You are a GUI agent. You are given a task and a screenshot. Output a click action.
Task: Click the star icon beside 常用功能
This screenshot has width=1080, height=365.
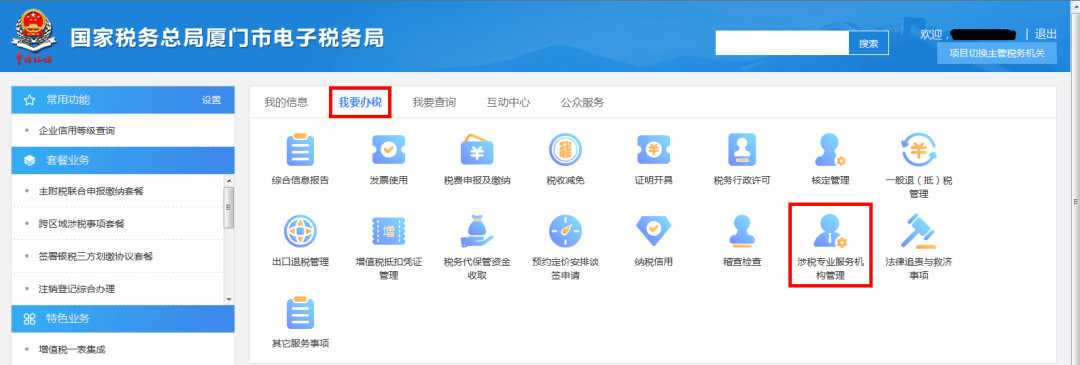click(x=30, y=100)
